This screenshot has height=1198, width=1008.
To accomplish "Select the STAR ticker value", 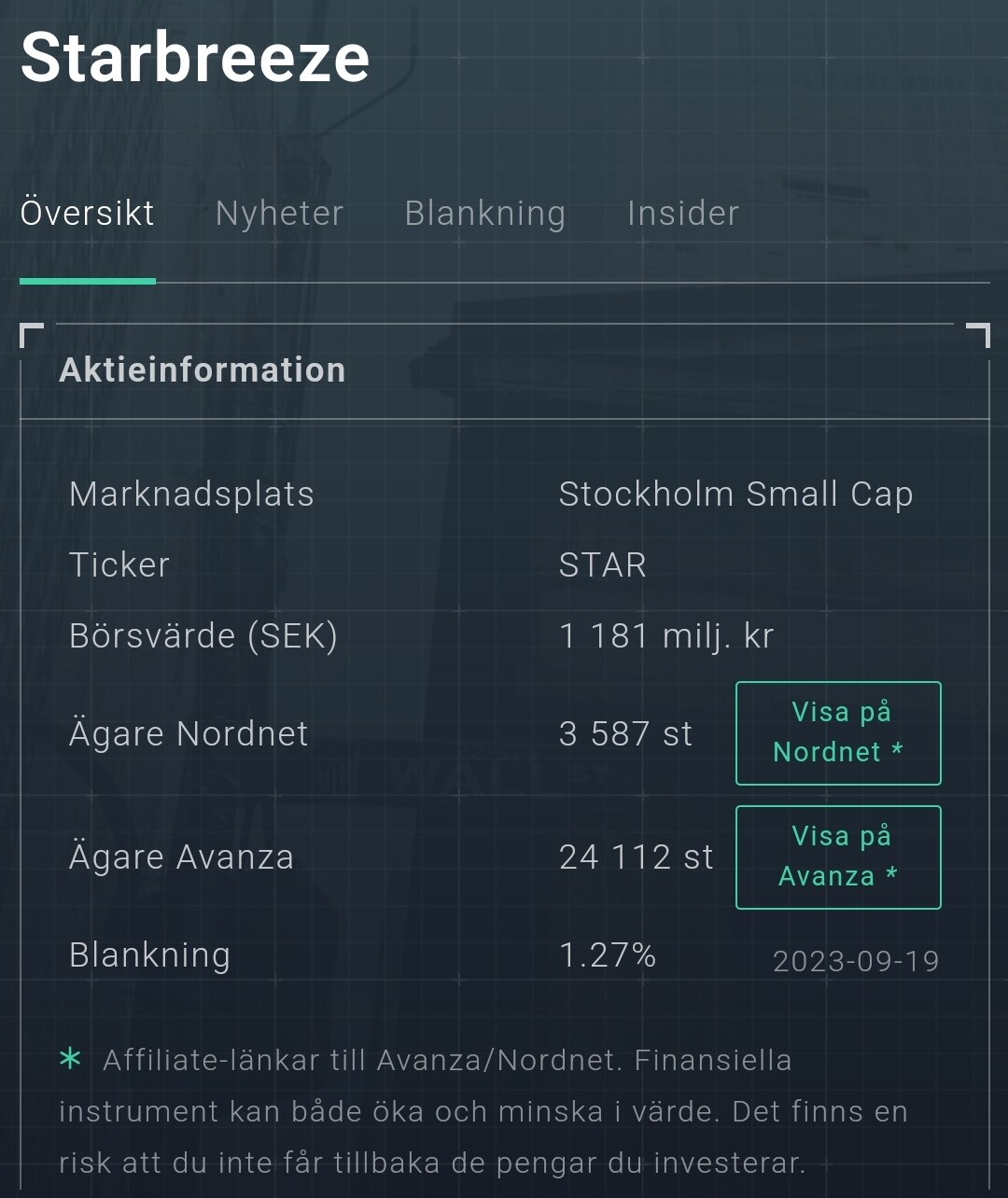I will pyautogui.click(x=602, y=565).
